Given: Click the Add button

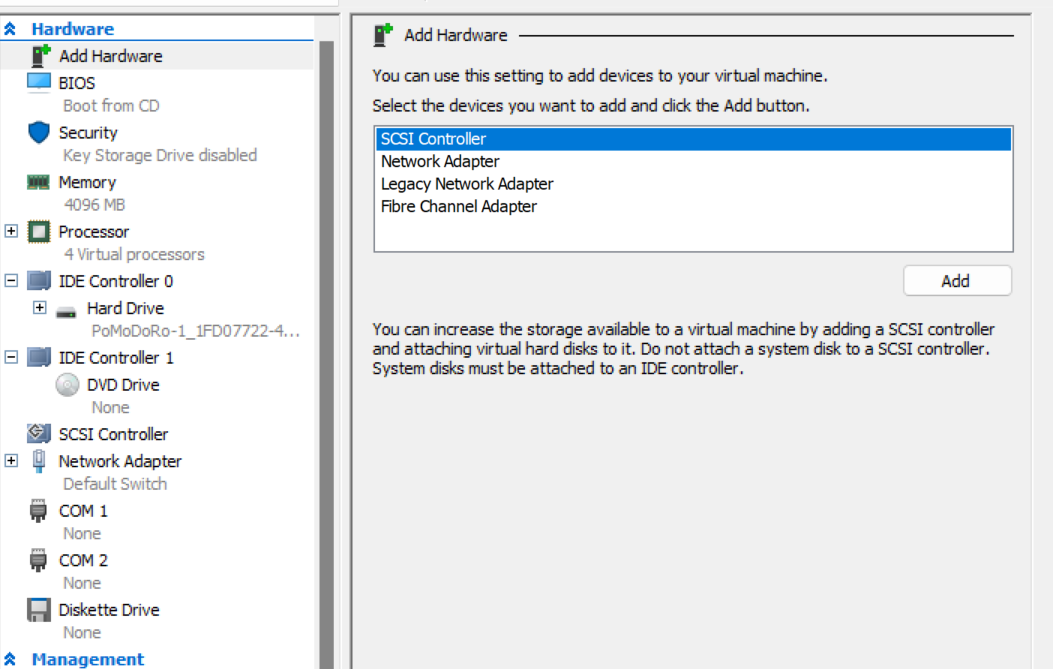Looking at the screenshot, I should (956, 280).
